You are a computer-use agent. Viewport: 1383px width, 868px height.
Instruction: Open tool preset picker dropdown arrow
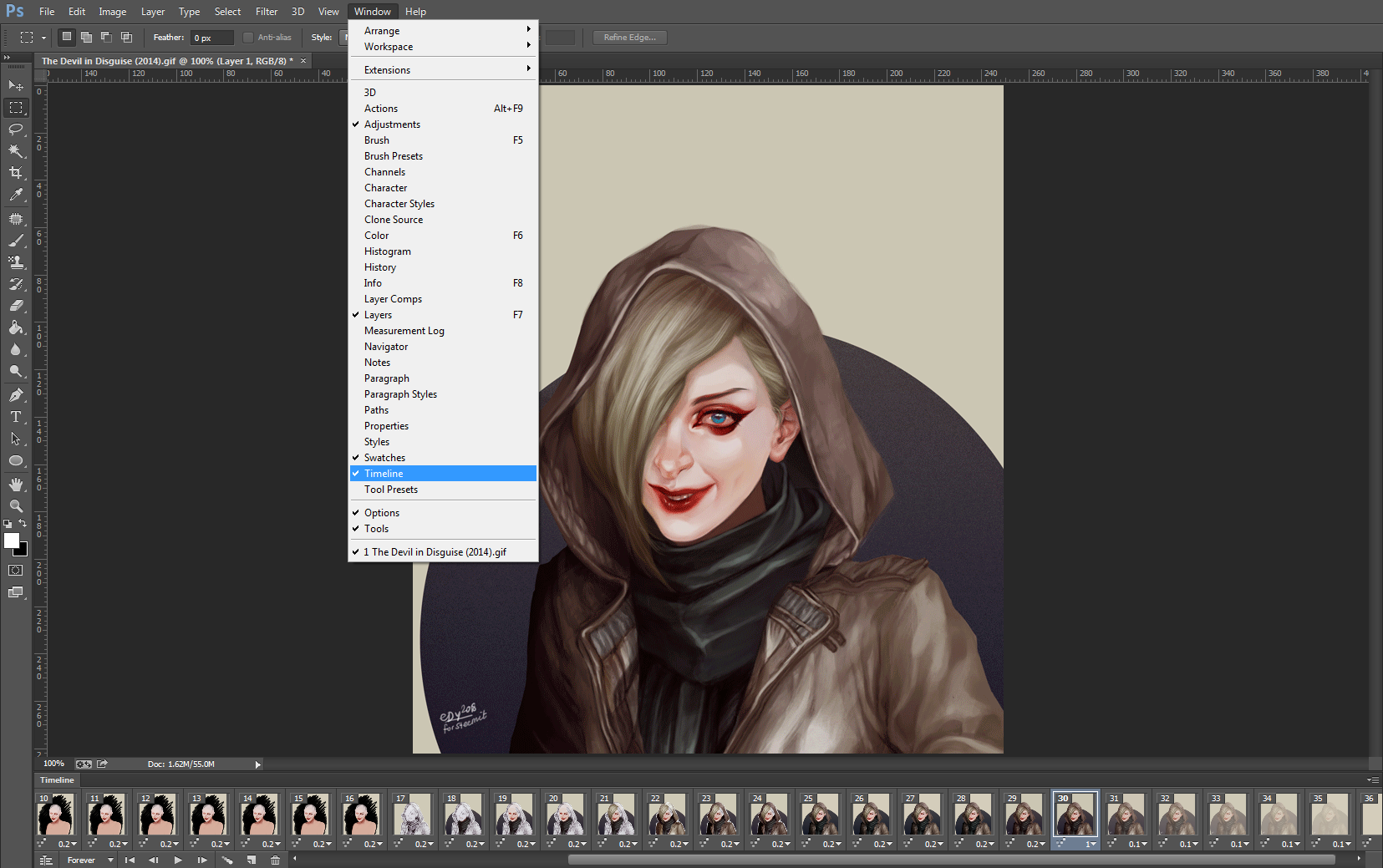43,38
